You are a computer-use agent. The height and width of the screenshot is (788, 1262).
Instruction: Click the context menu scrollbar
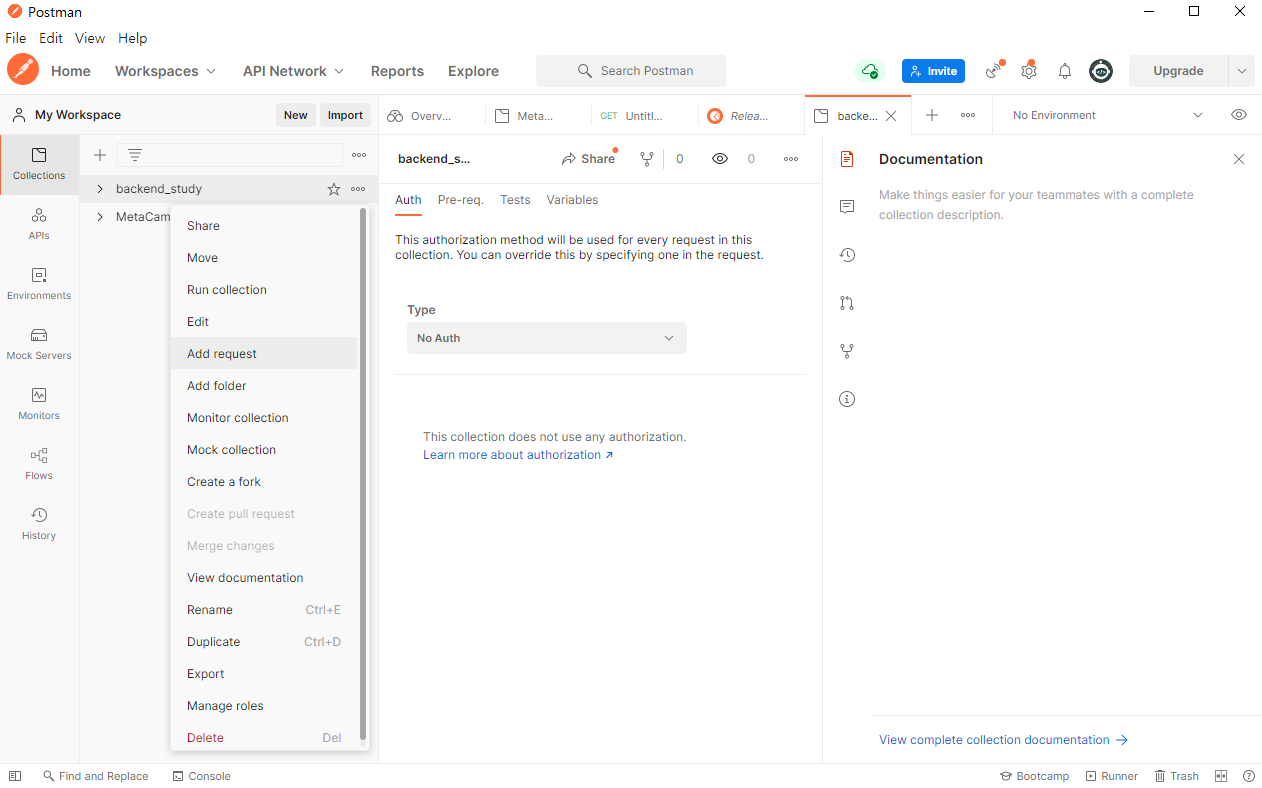click(363, 474)
